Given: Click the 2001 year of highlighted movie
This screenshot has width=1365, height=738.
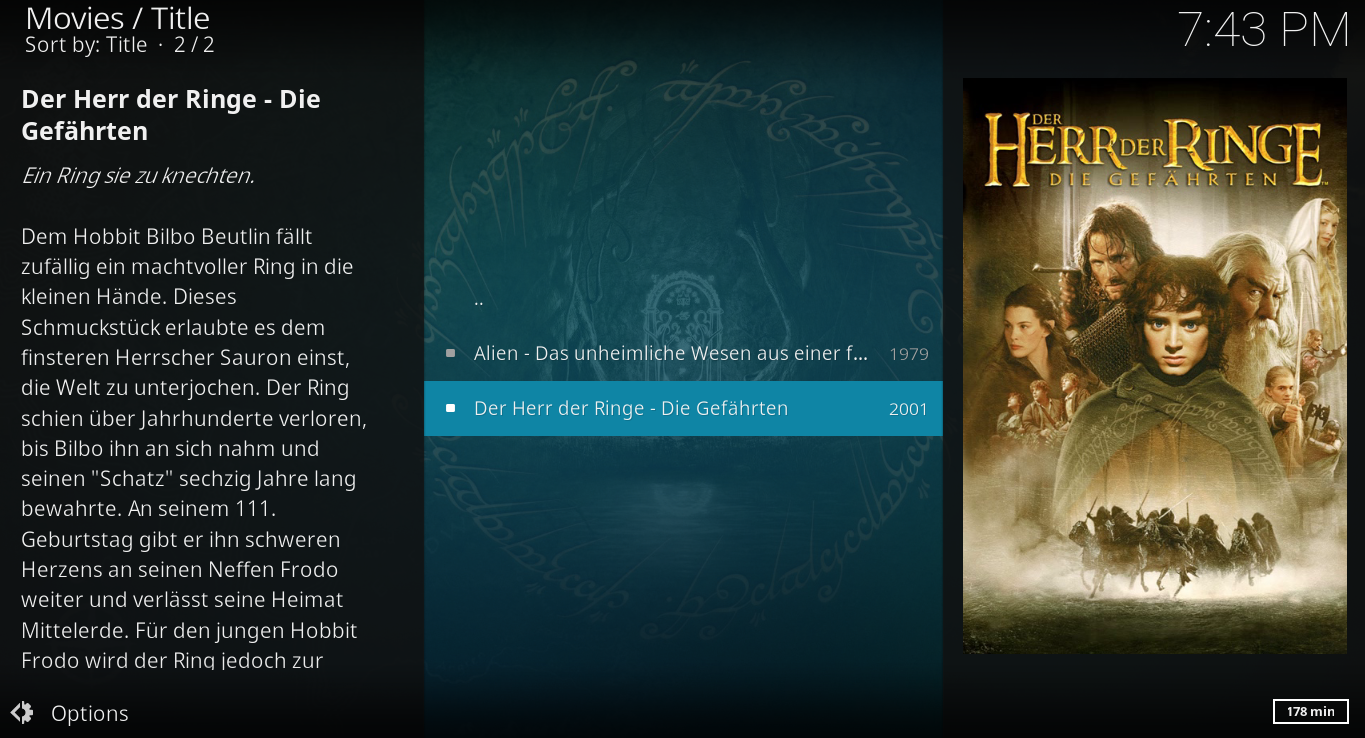Looking at the screenshot, I should [908, 409].
